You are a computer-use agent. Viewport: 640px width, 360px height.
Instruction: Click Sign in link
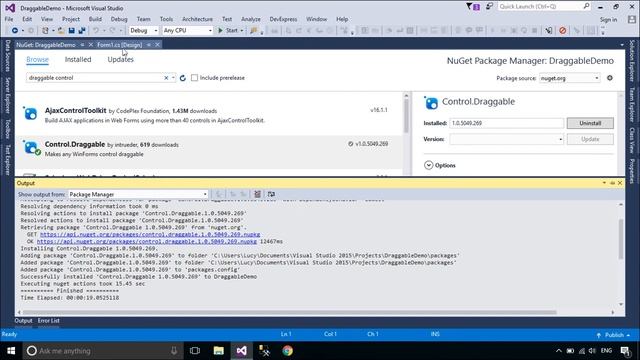608,20
